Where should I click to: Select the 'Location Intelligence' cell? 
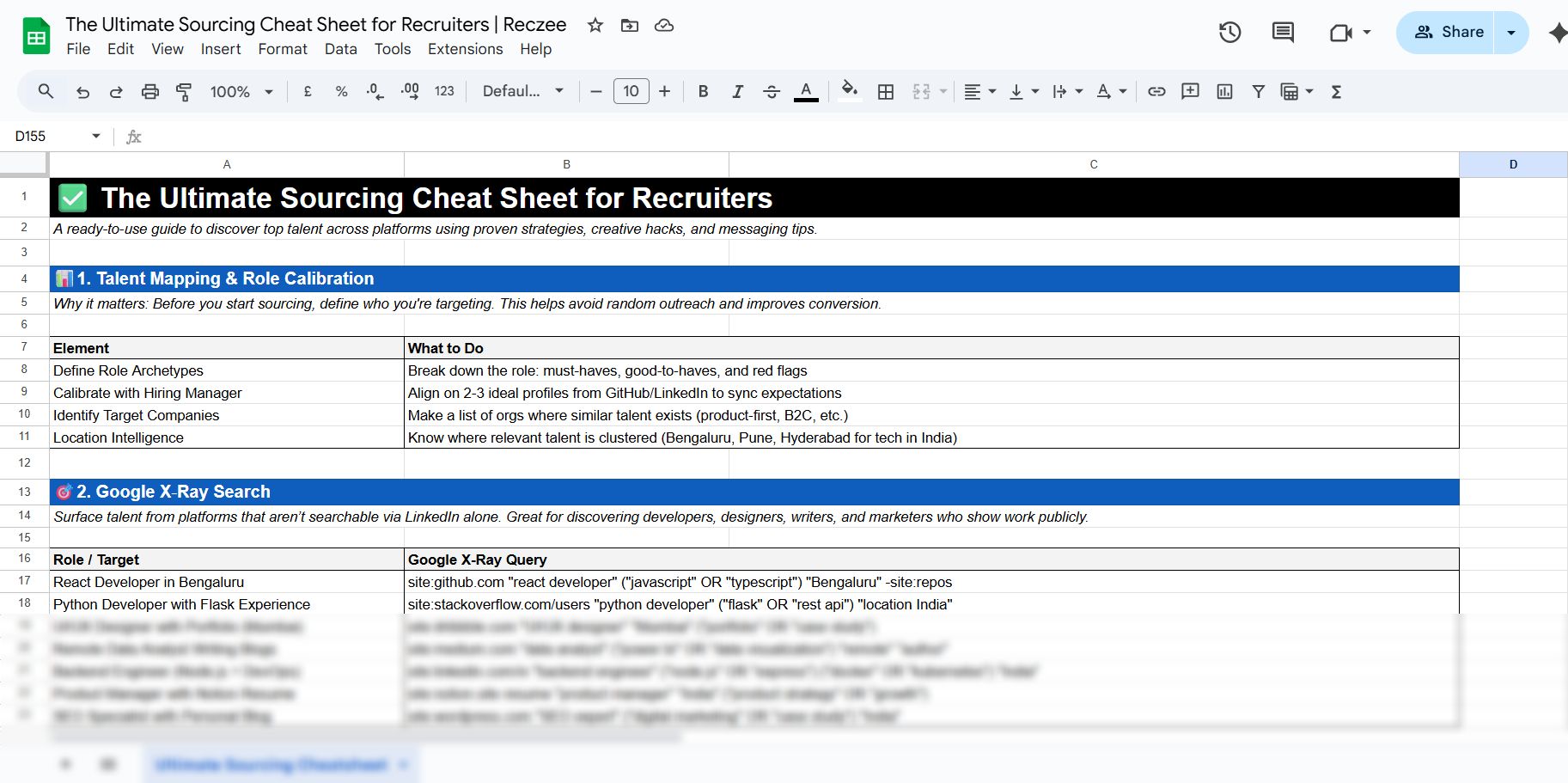pyautogui.click(x=227, y=437)
